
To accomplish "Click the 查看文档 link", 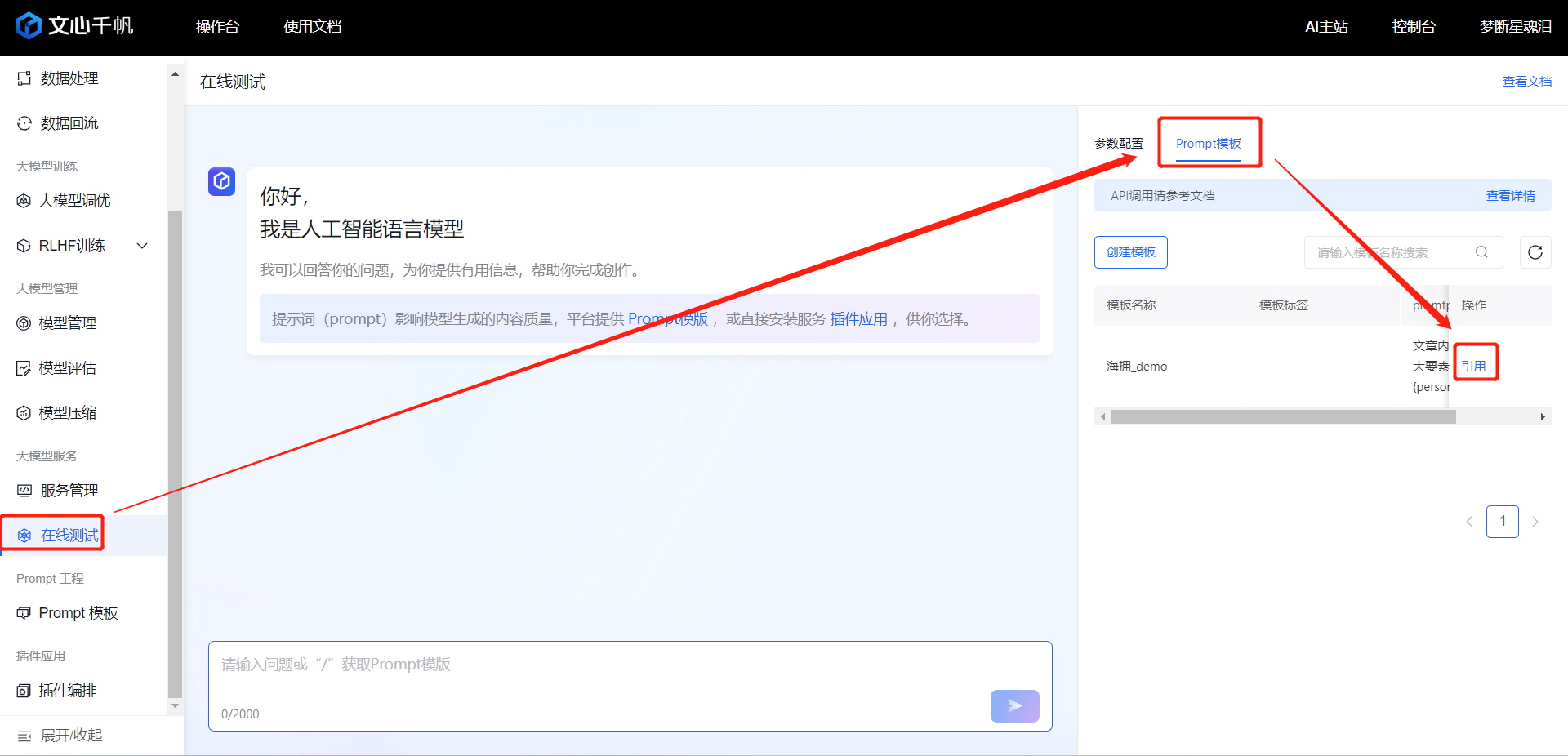I will (x=1527, y=82).
